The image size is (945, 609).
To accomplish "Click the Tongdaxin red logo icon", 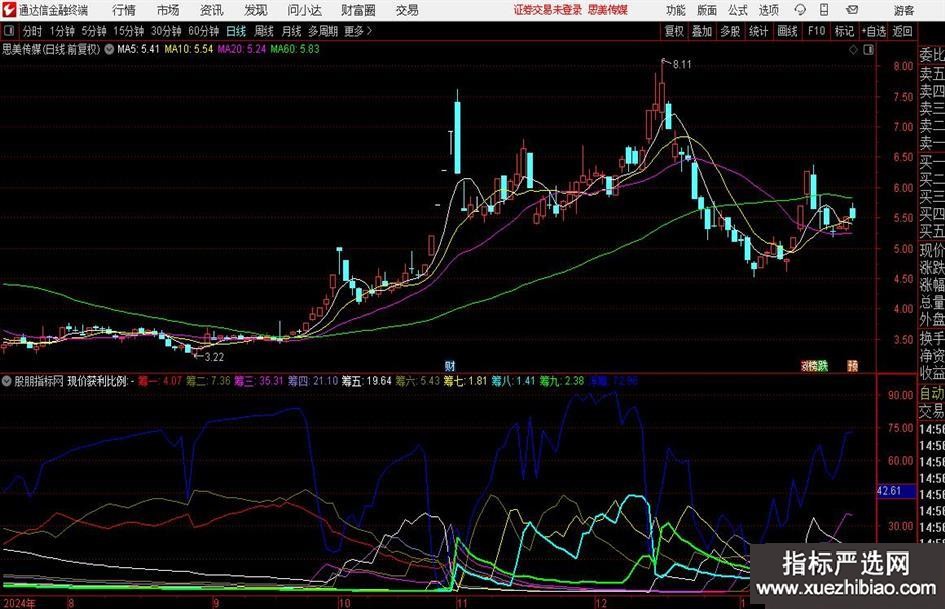I will tap(9, 10).
